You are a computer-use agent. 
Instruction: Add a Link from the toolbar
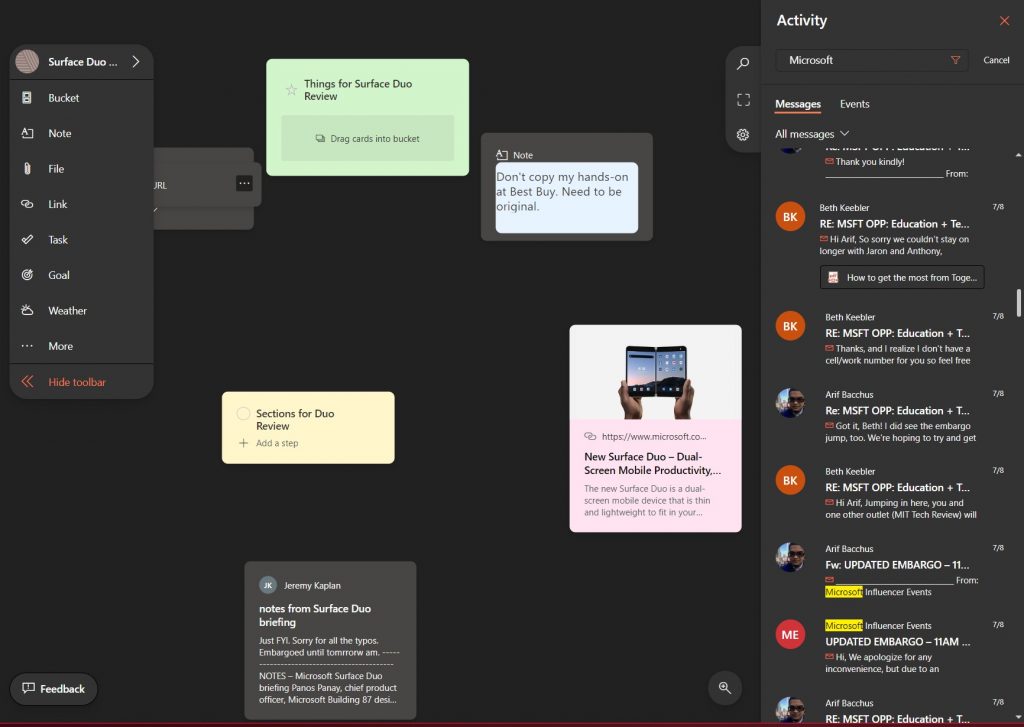(x=82, y=204)
